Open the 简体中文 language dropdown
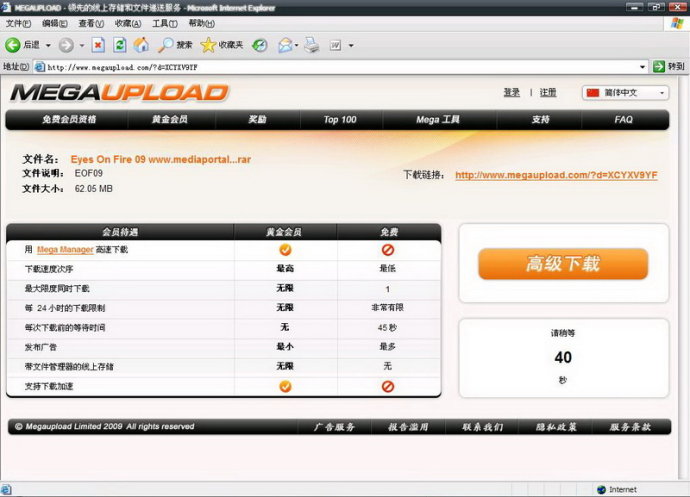690x497 pixels. (x=625, y=93)
